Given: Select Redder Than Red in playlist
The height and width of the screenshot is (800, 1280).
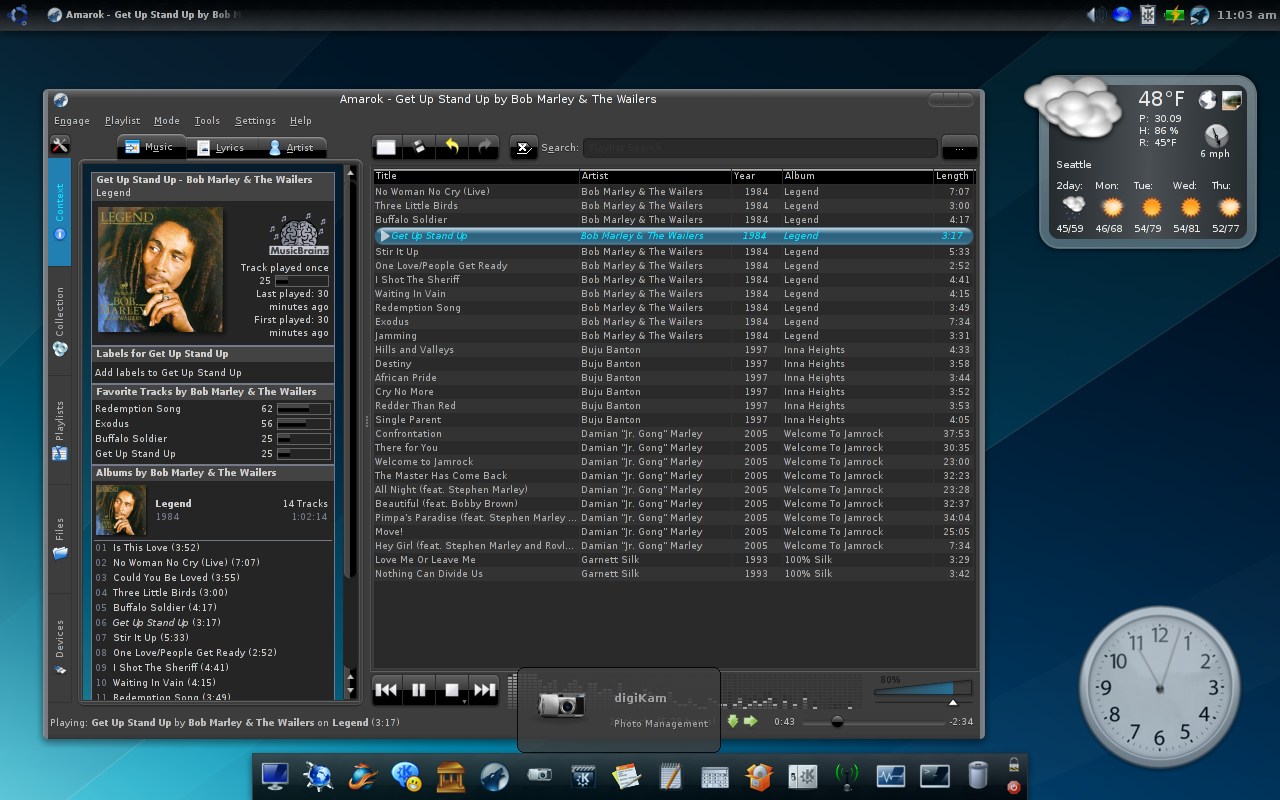Looking at the screenshot, I should (x=673, y=406).
